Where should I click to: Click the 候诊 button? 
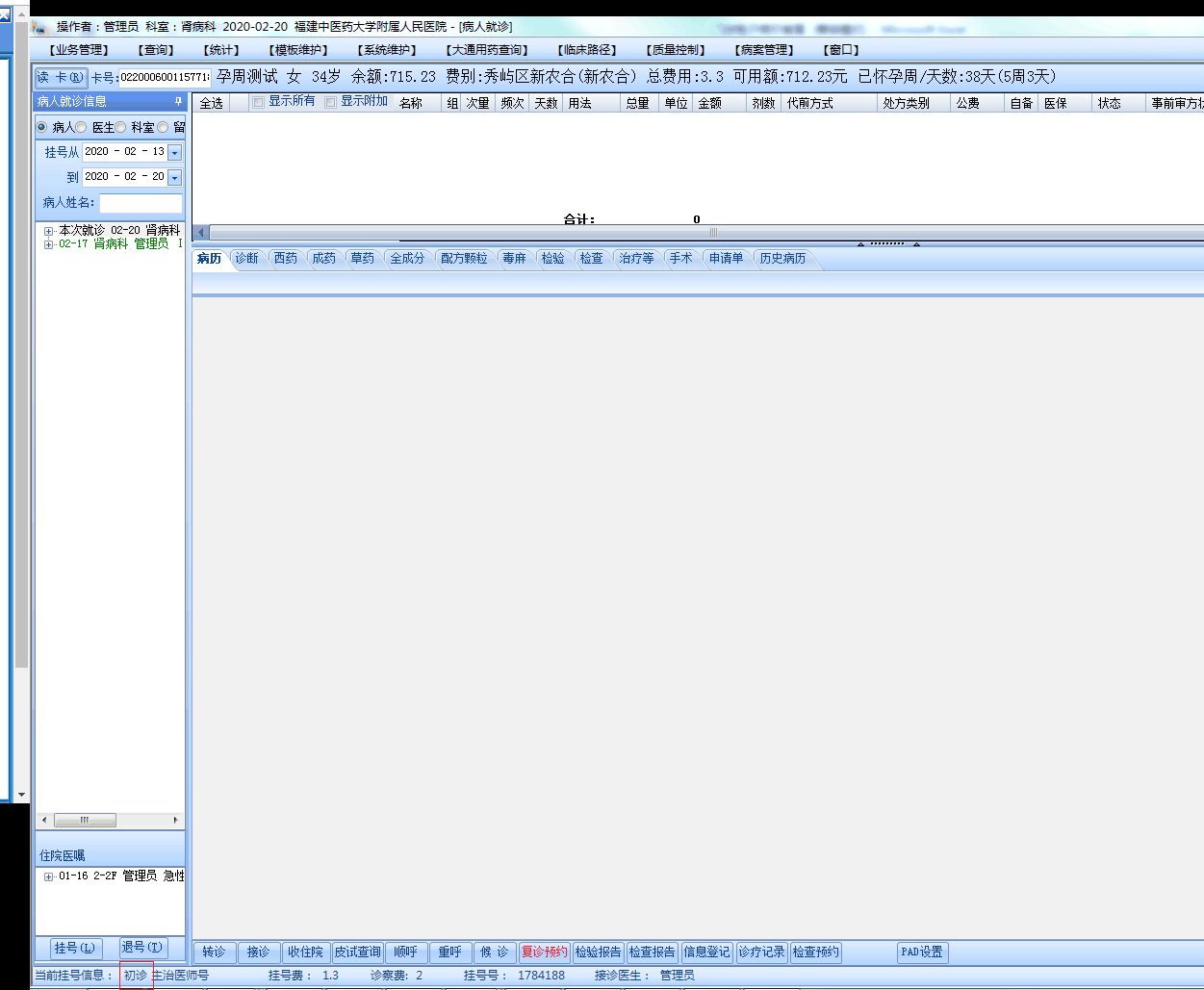(495, 952)
